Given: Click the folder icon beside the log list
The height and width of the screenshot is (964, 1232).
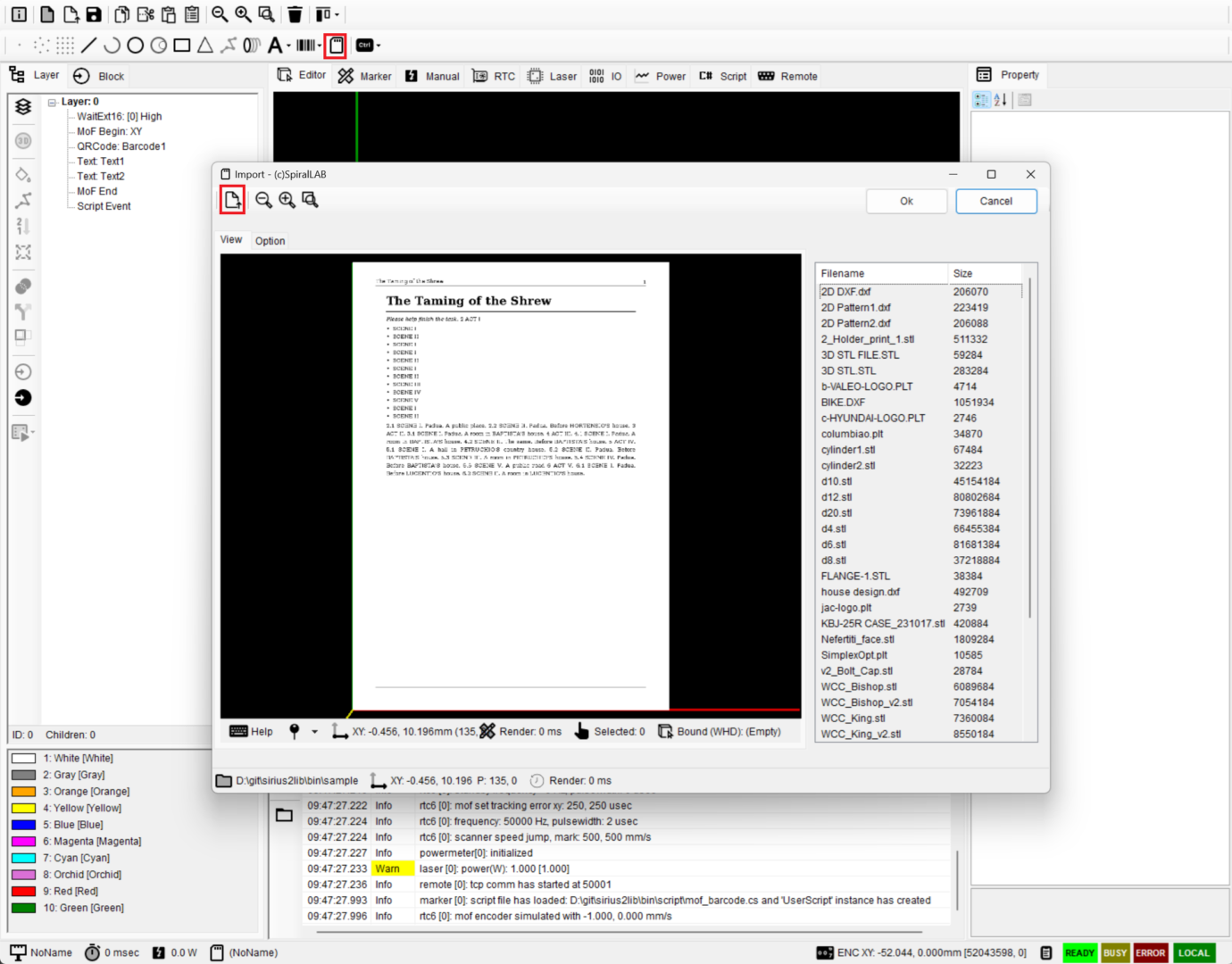Looking at the screenshot, I should [x=284, y=815].
